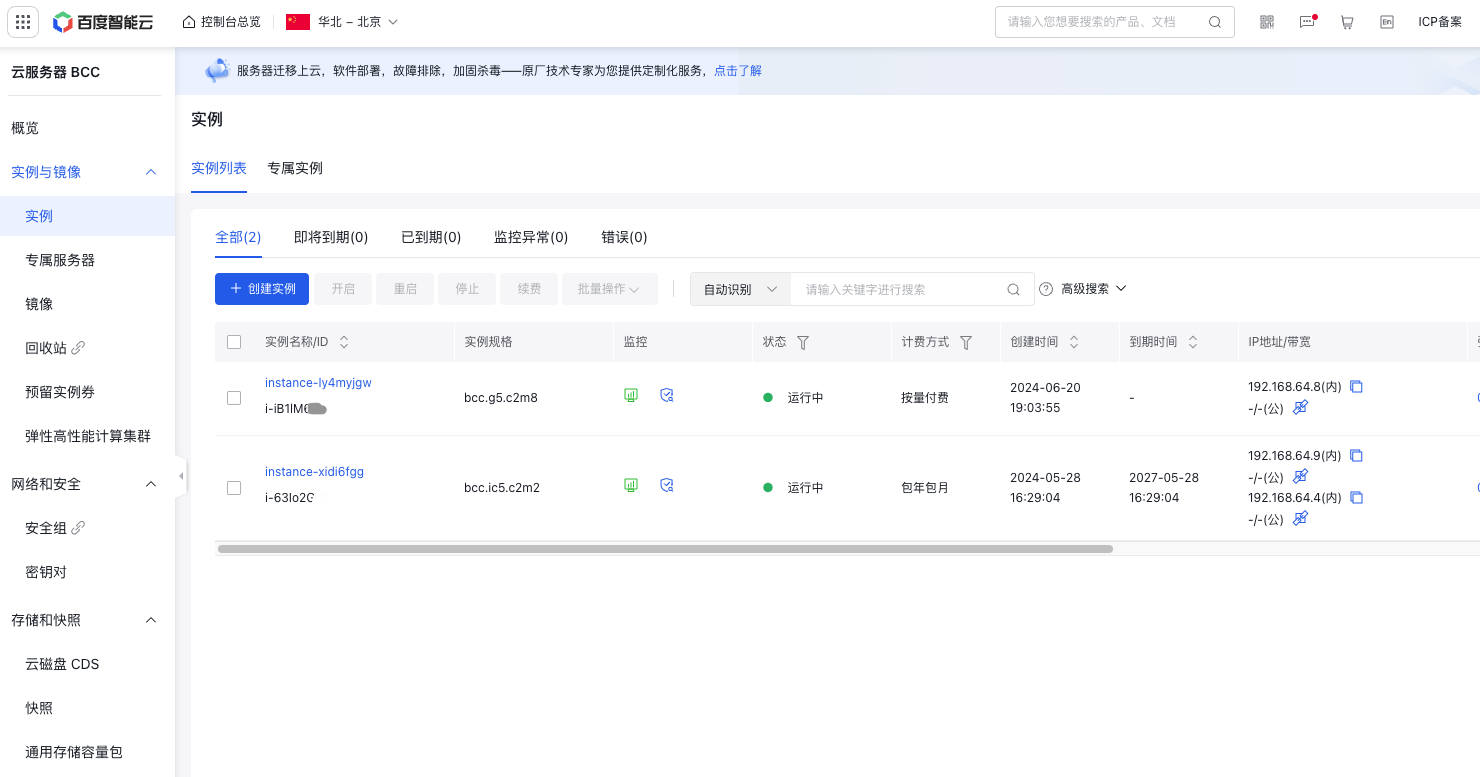Click the search magnifier in top search box

click(1215, 22)
